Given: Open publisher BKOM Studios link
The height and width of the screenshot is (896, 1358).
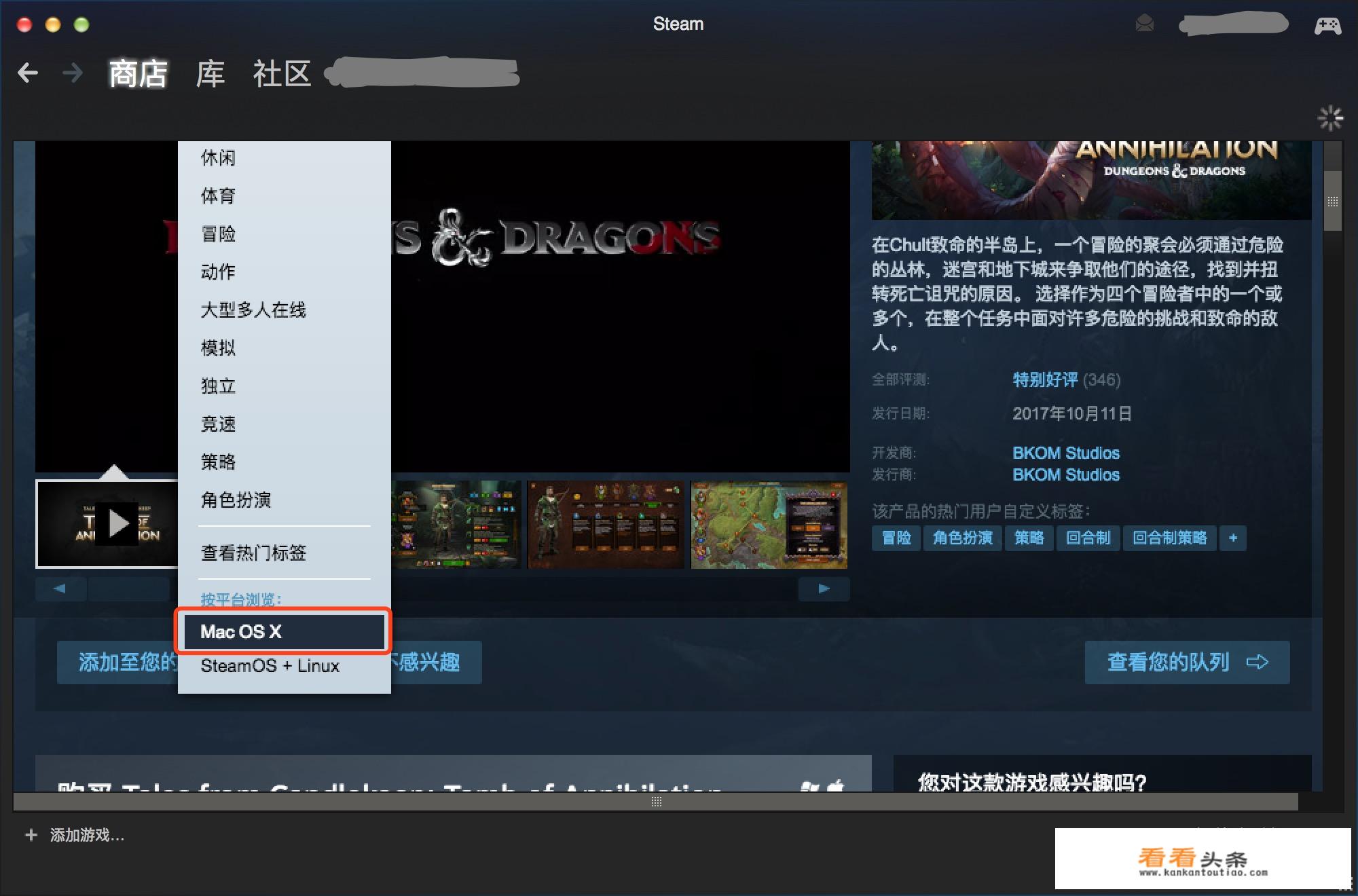Looking at the screenshot, I should [1066, 474].
